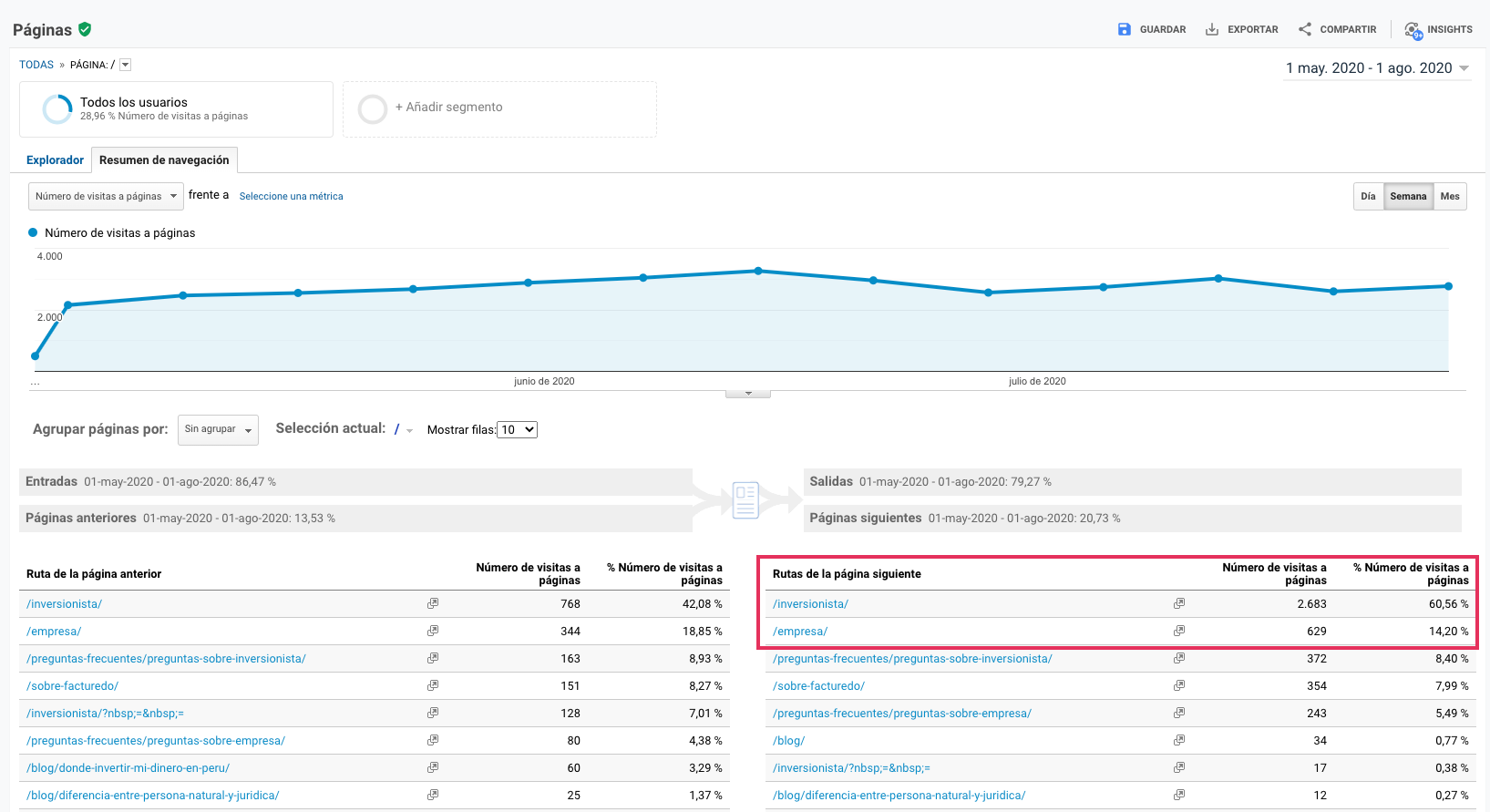Open previous donde-invertir-mi-dinero external link icon
The height and width of the screenshot is (812, 1490).
[433, 767]
